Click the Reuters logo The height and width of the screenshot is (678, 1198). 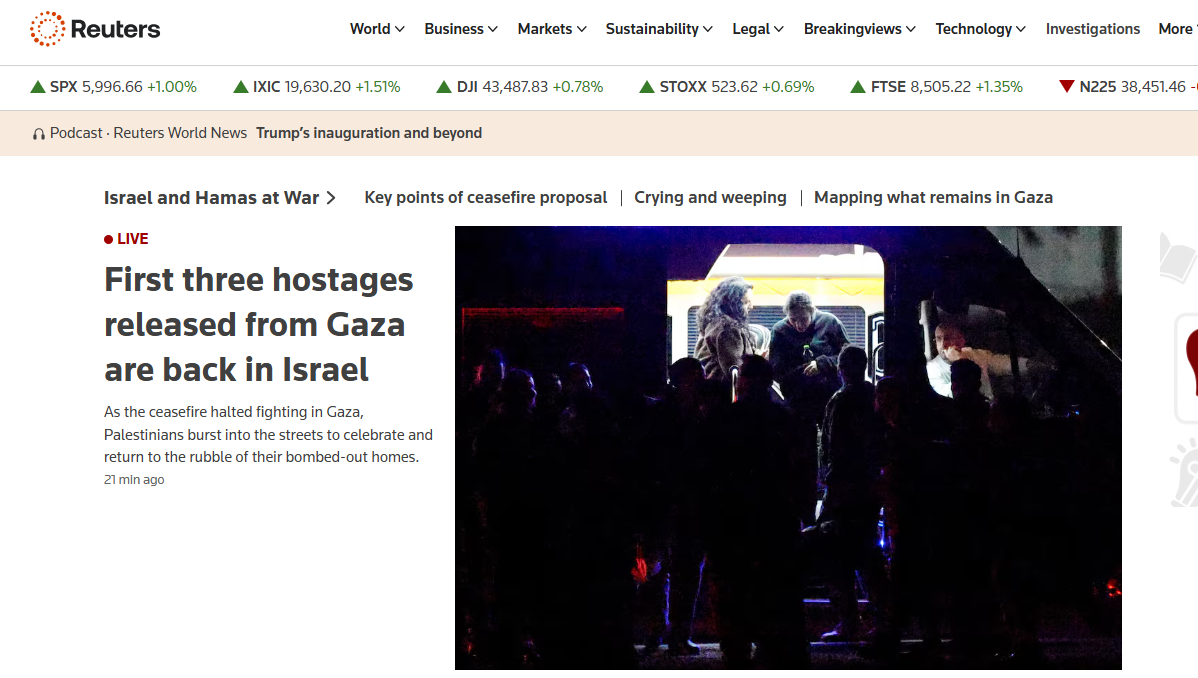(95, 29)
